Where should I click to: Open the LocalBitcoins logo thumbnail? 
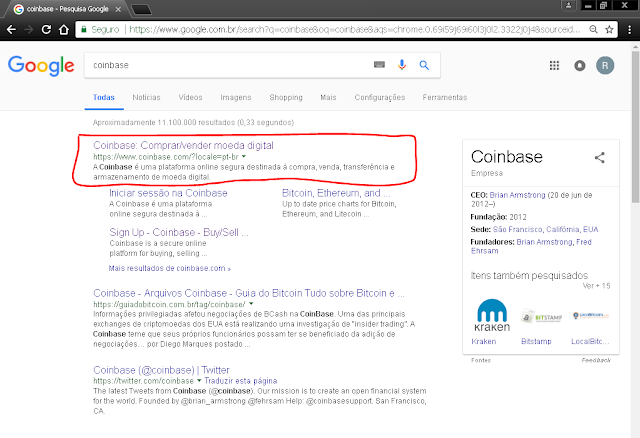coord(591,316)
